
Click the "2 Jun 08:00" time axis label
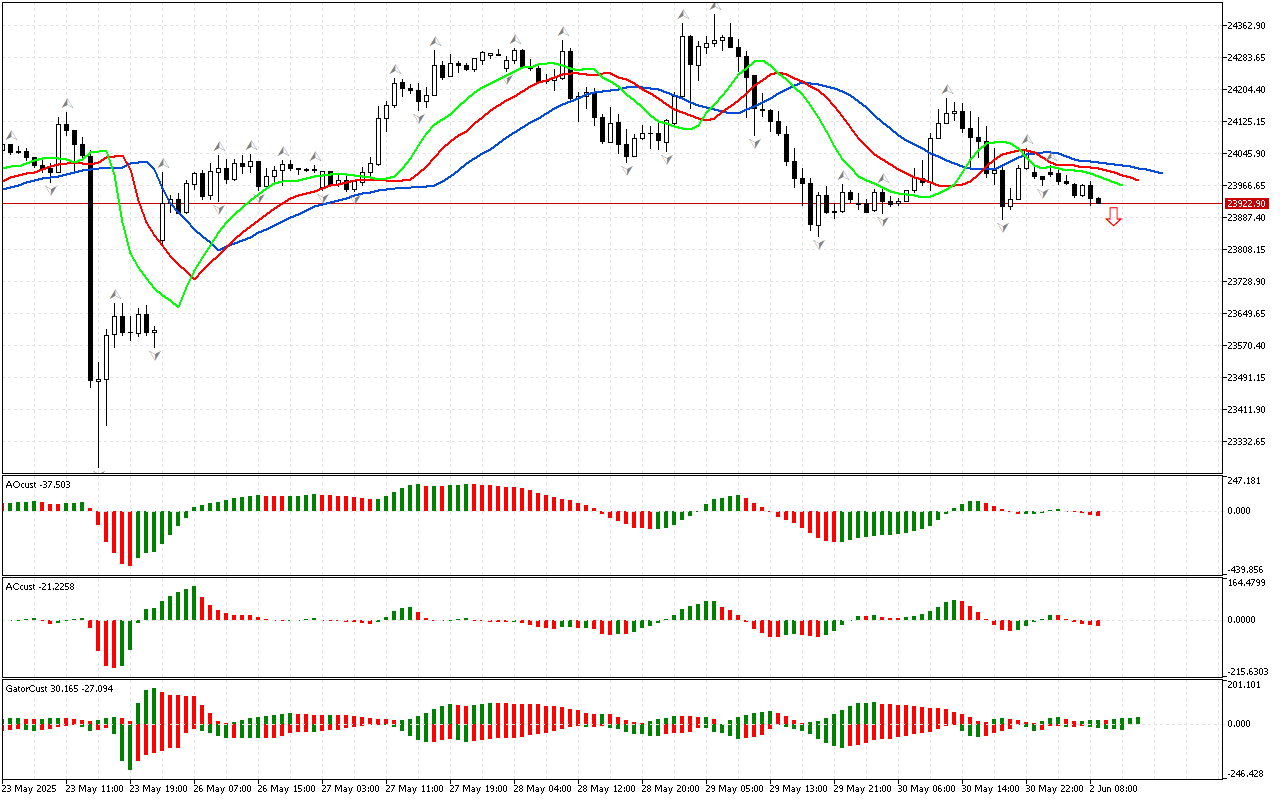[x=1112, y=788]
